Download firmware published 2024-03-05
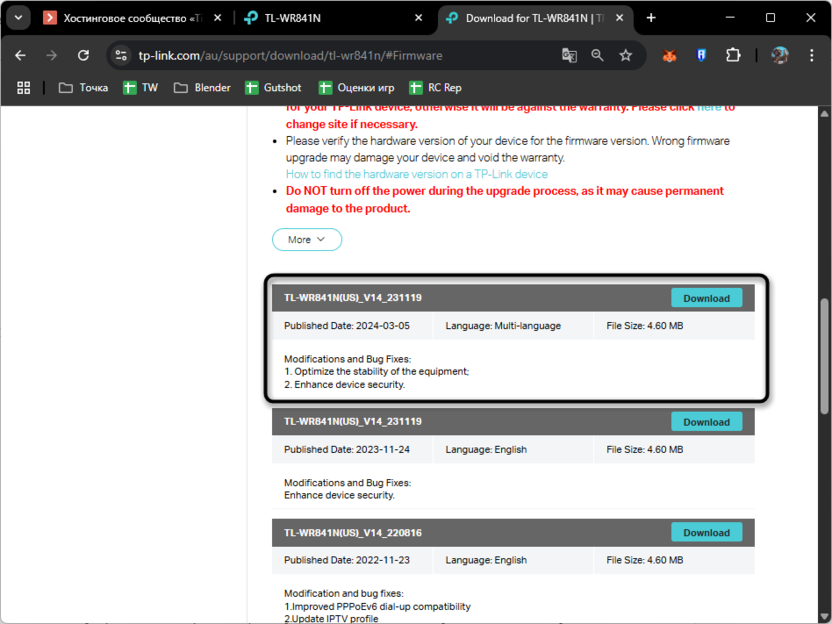832x624 pixels. click(706, 298)
